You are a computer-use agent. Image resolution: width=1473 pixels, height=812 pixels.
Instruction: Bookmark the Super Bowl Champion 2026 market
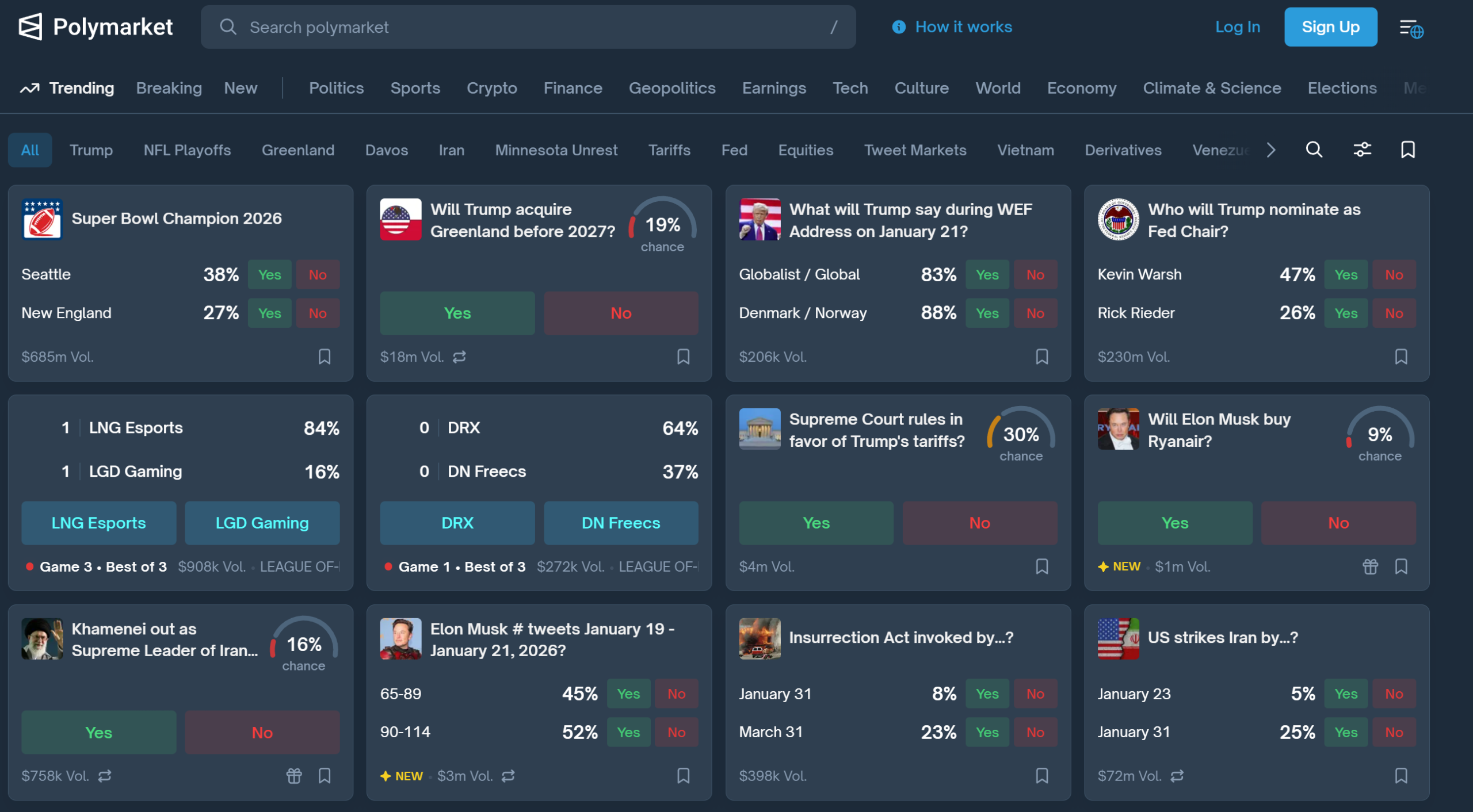click(x=325, y=357)
